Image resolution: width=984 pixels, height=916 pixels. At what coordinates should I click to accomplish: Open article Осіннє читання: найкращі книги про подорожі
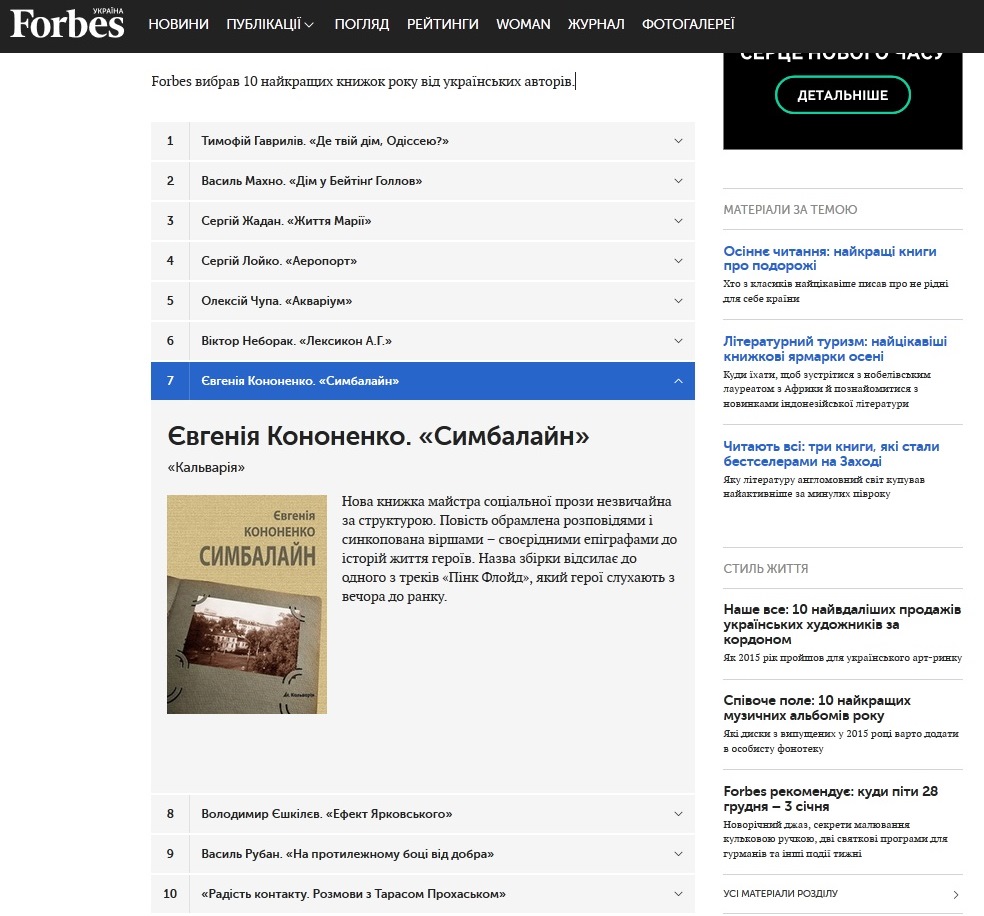[x=830, y=258]
